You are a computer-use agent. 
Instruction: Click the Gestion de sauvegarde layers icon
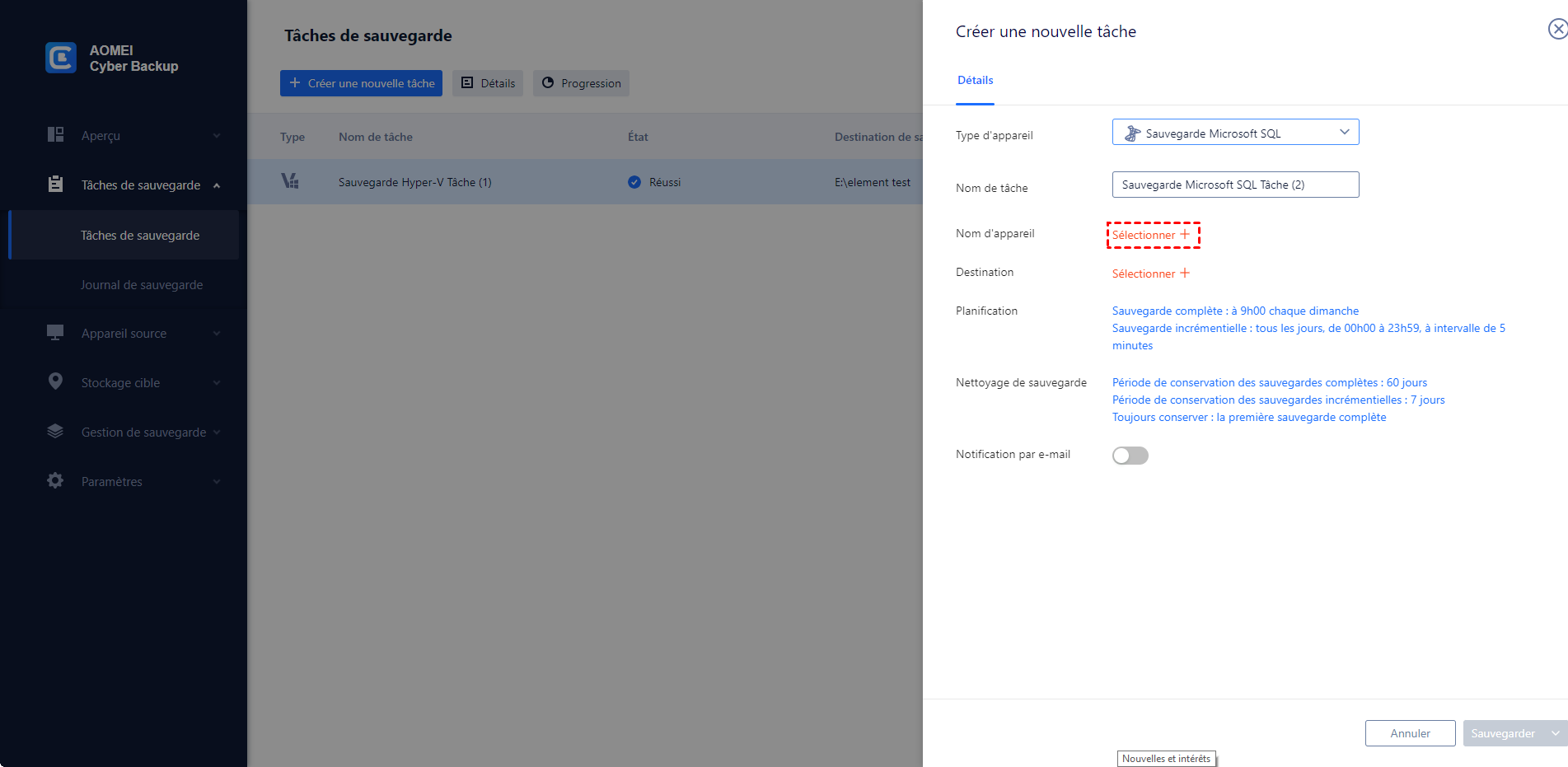(55, 431)
